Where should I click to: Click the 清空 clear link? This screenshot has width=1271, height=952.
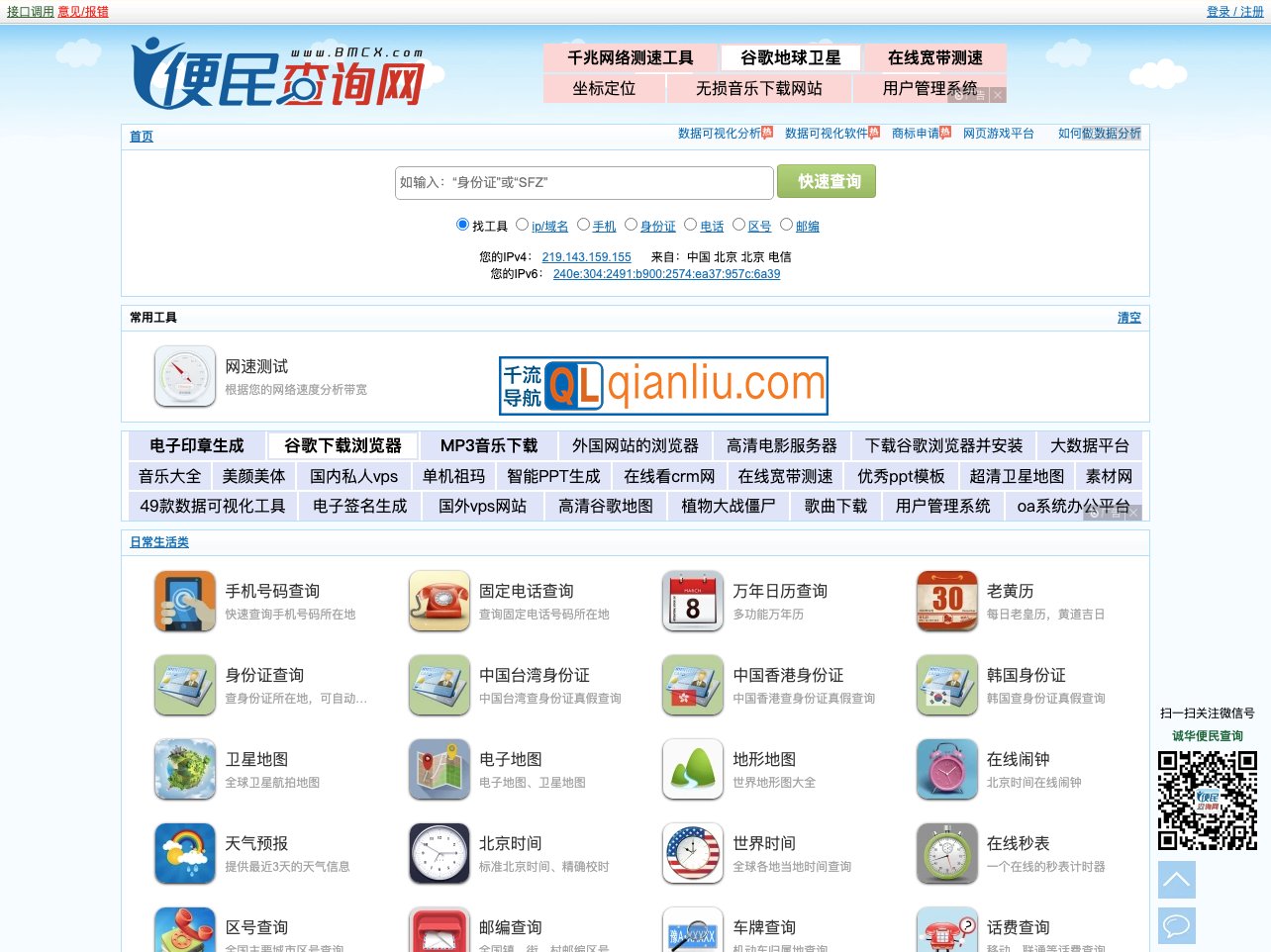coord(1128,318)
